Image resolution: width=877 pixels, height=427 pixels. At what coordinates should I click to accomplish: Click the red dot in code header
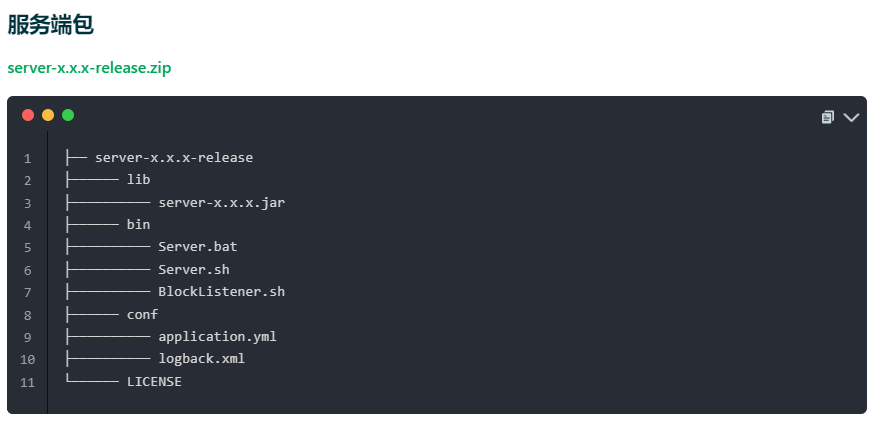pos(28,115)
